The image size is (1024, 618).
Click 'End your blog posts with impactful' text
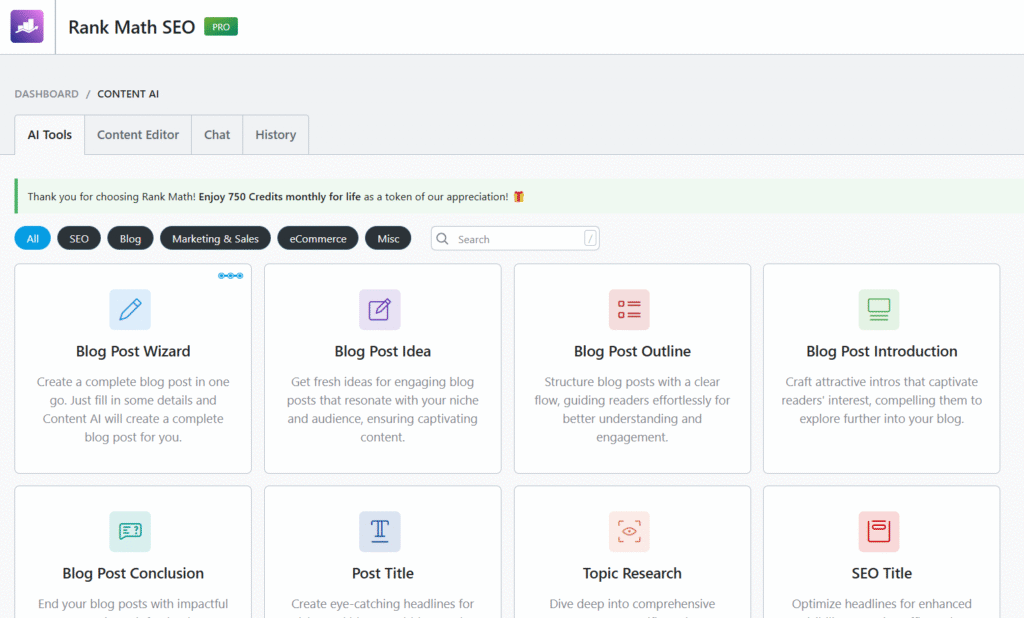tap(133, 604)
